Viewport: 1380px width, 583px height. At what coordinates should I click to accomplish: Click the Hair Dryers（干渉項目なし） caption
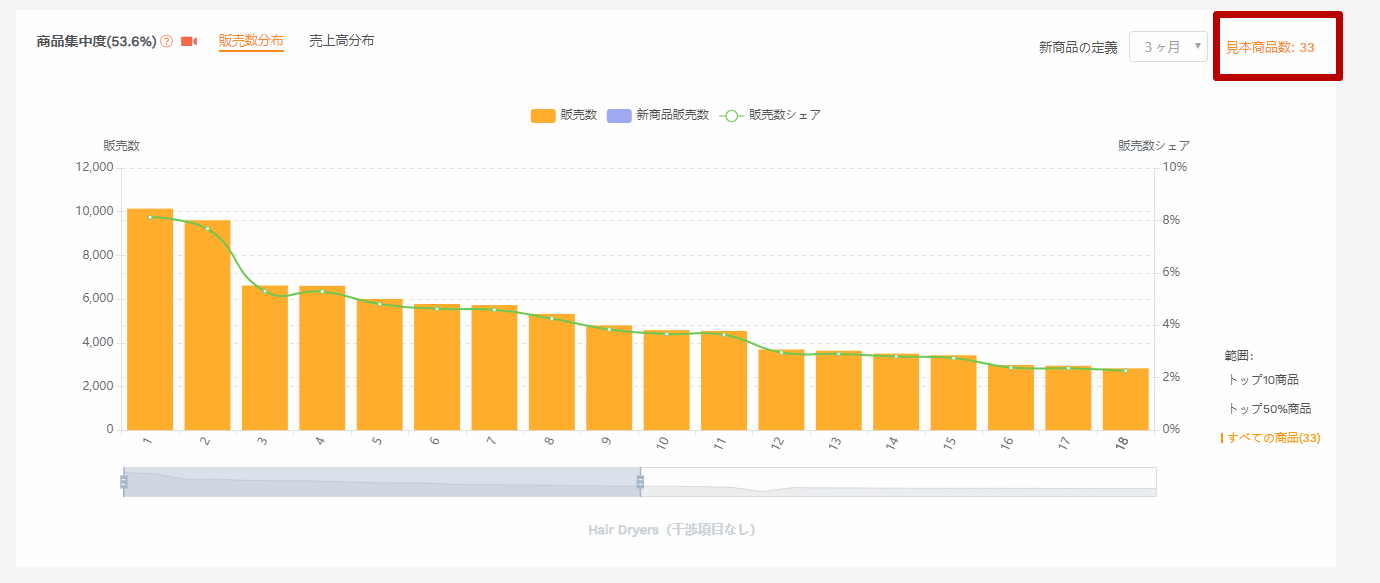tap(672, 529)
